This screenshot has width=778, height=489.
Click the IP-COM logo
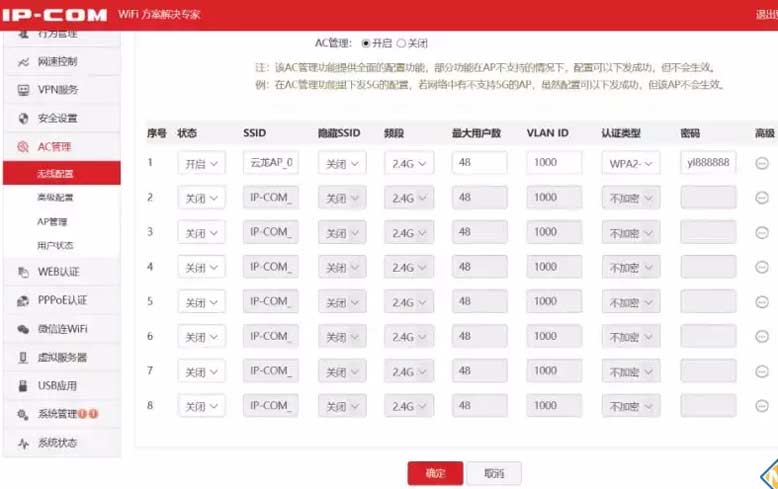click(x=54, y=14)
